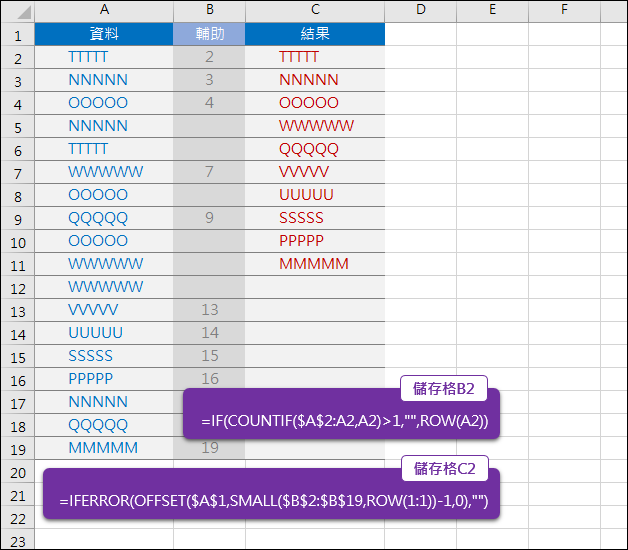
Task: Select column D header
Action: (x=421, y=11)
